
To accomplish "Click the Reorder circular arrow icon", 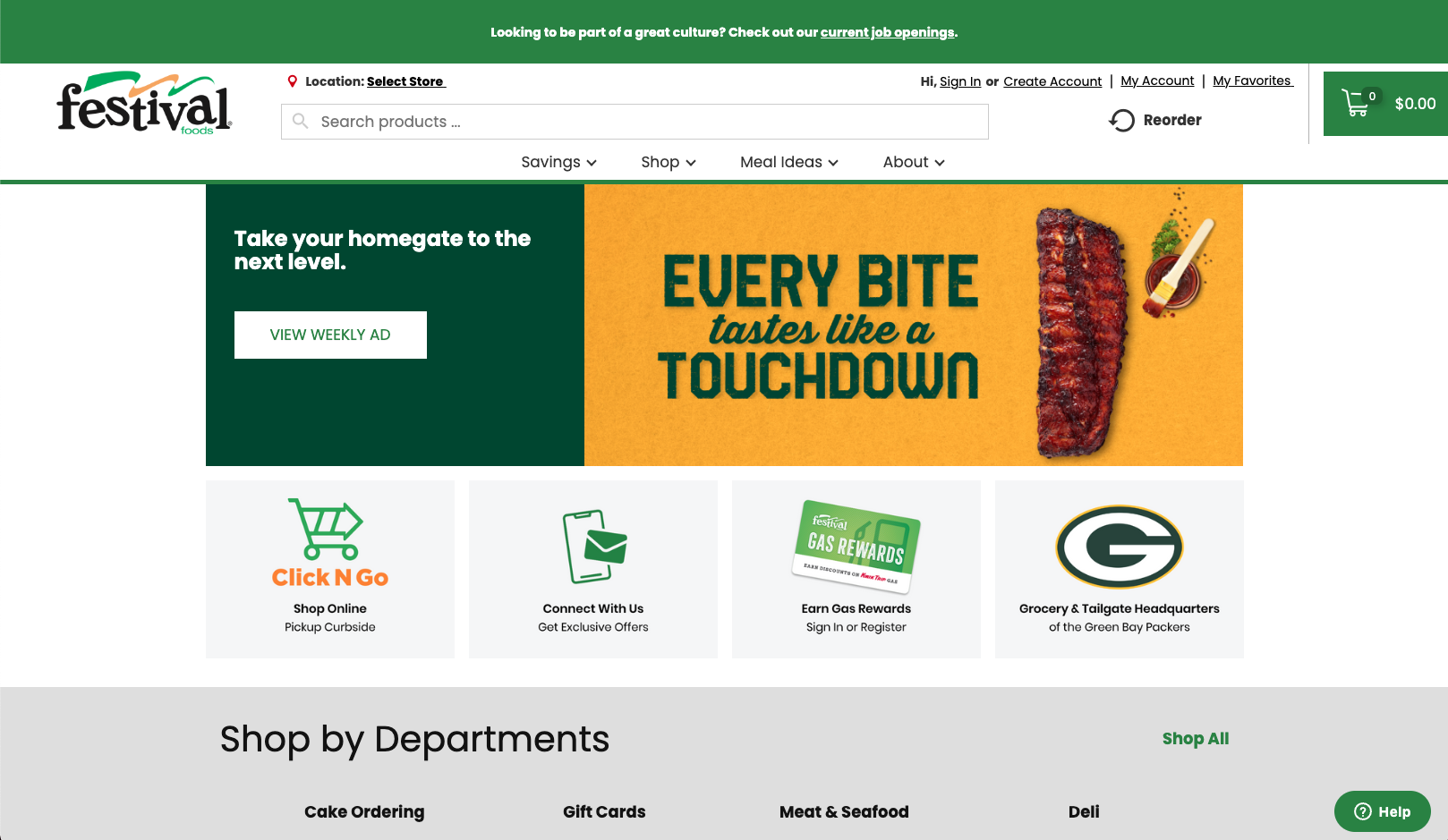I will 1121,120.
